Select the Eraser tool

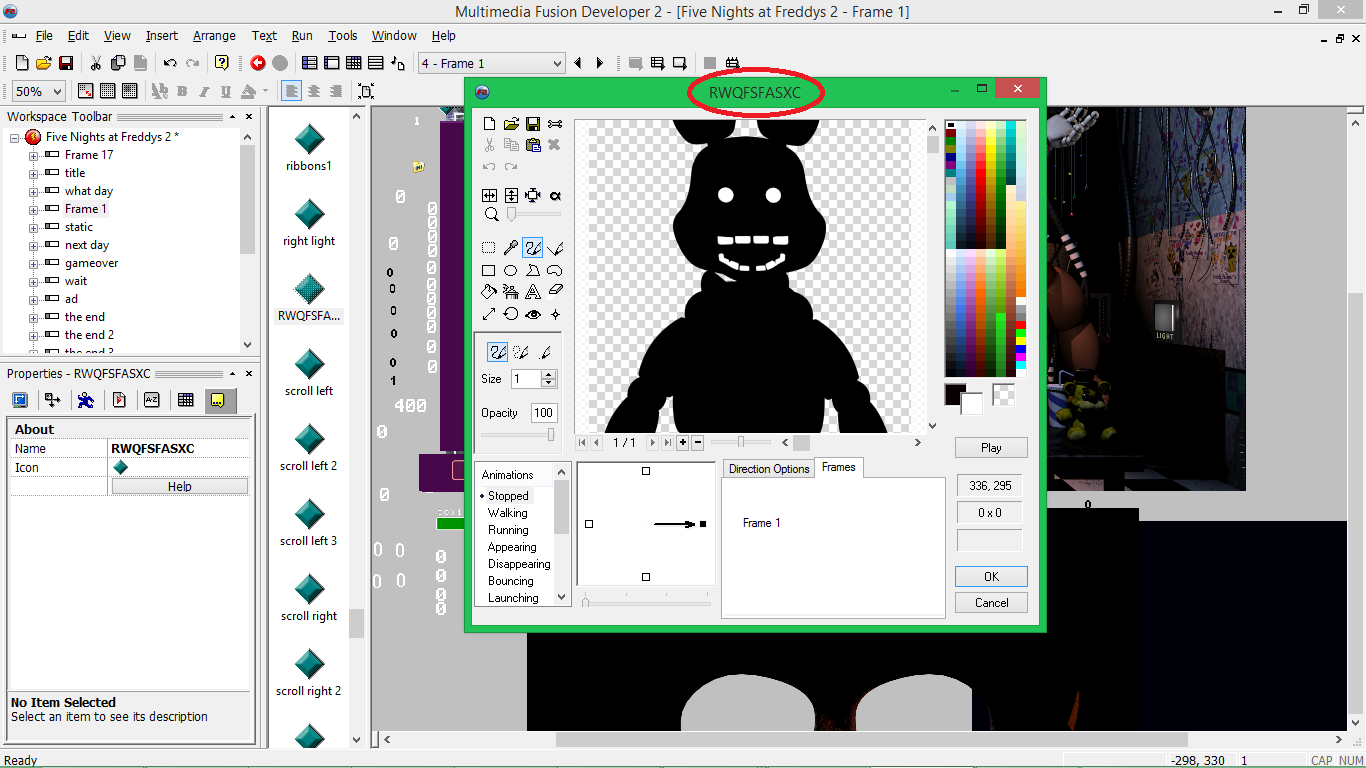(x=555, y=292)
